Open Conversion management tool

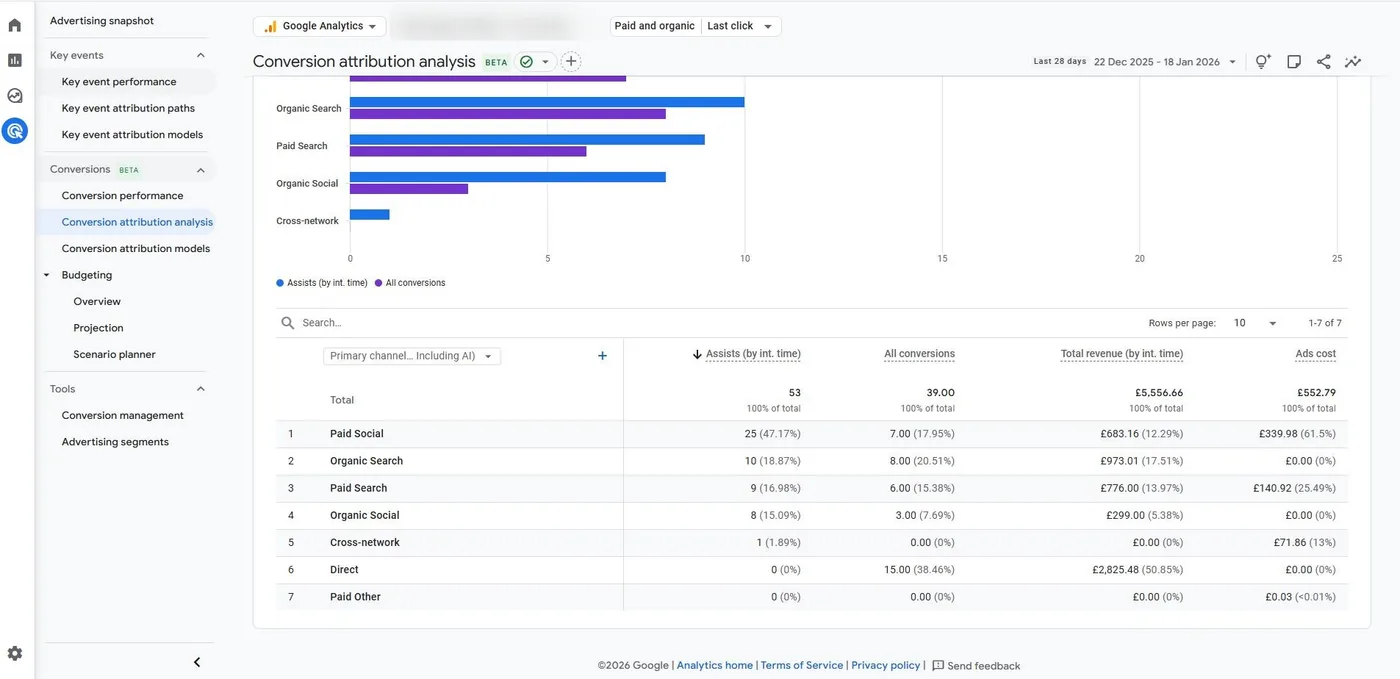coord(123,416)
